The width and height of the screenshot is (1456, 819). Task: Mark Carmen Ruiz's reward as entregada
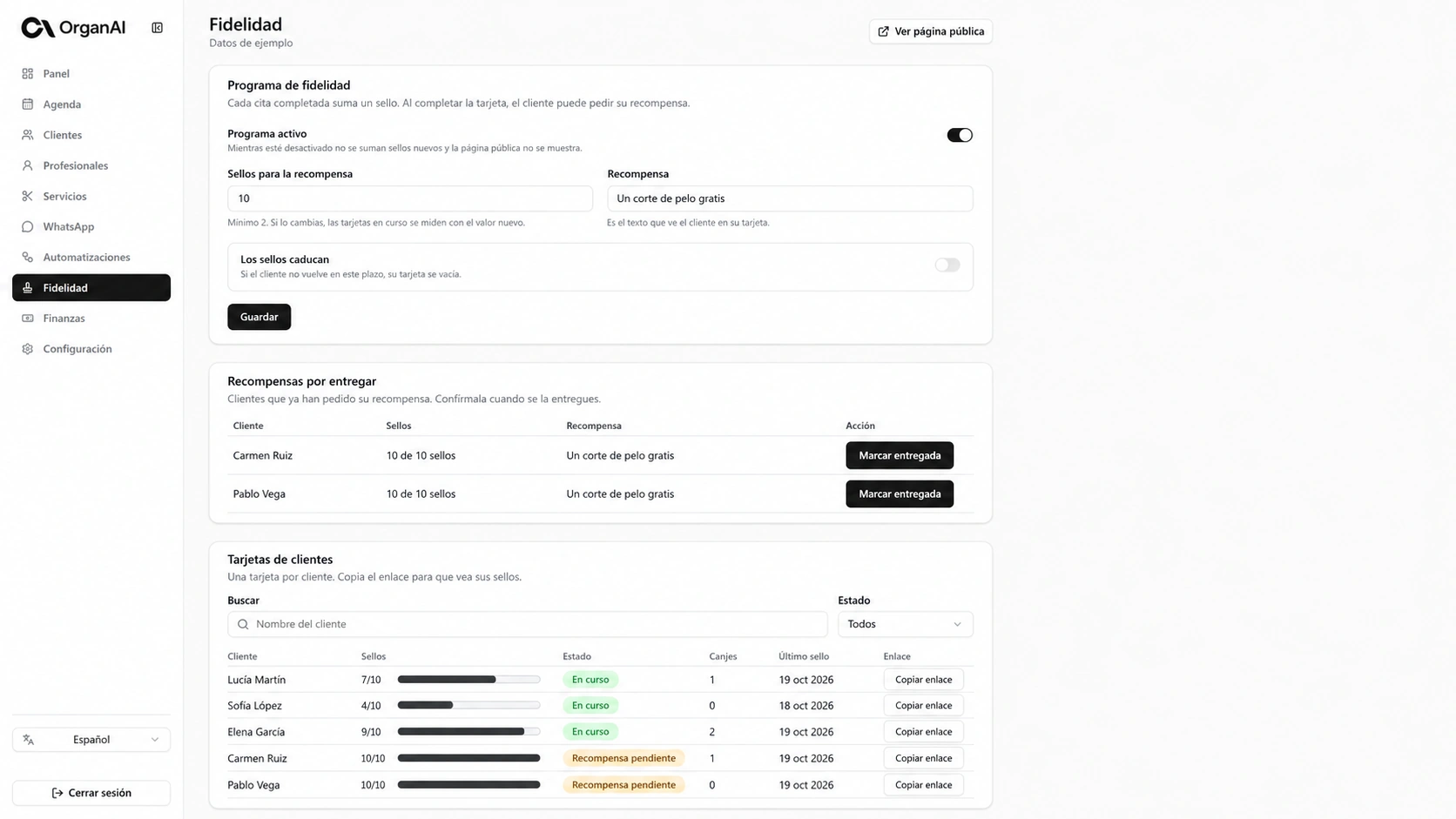(x=900, y=455)
